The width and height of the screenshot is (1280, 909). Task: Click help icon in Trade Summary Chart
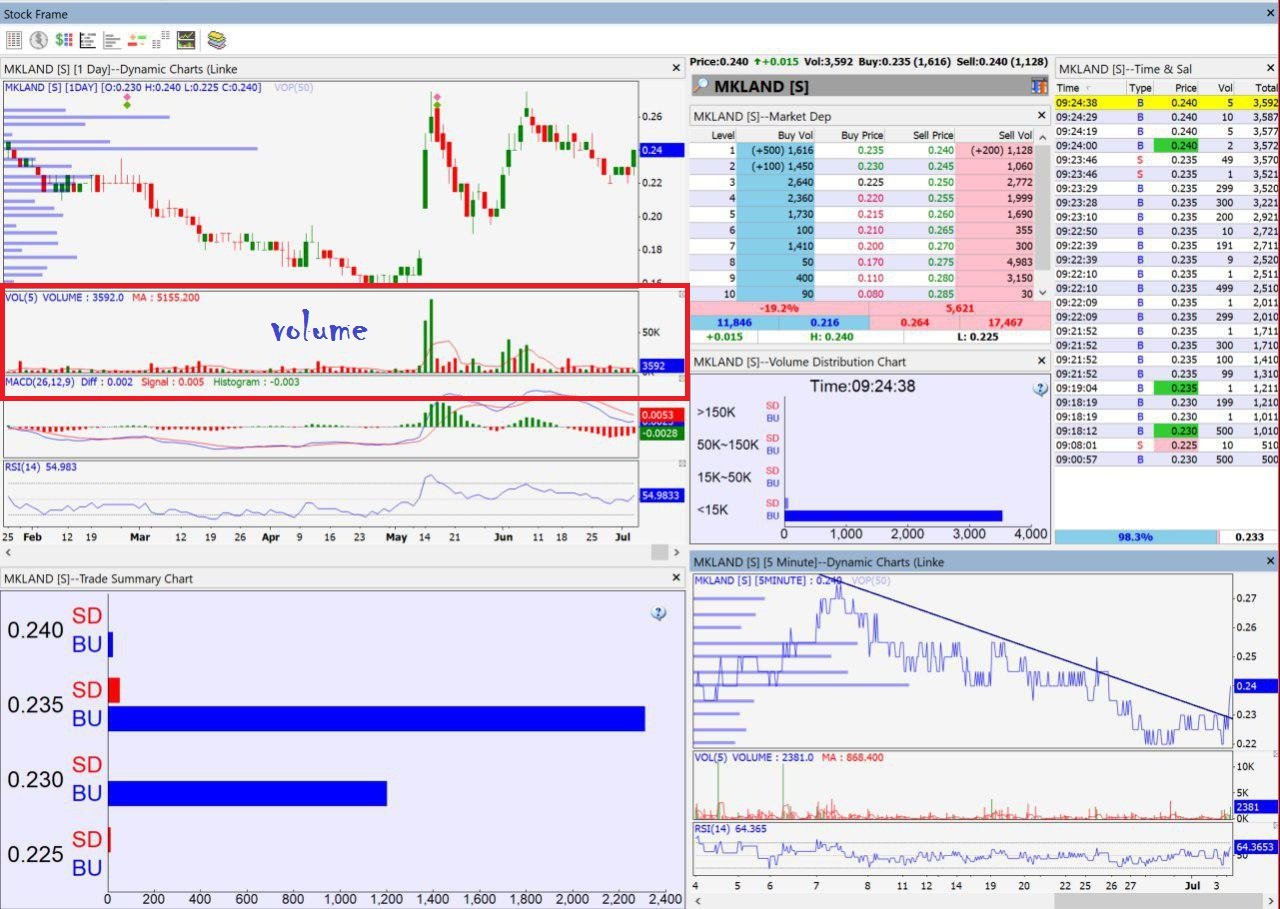pos(658,613)
